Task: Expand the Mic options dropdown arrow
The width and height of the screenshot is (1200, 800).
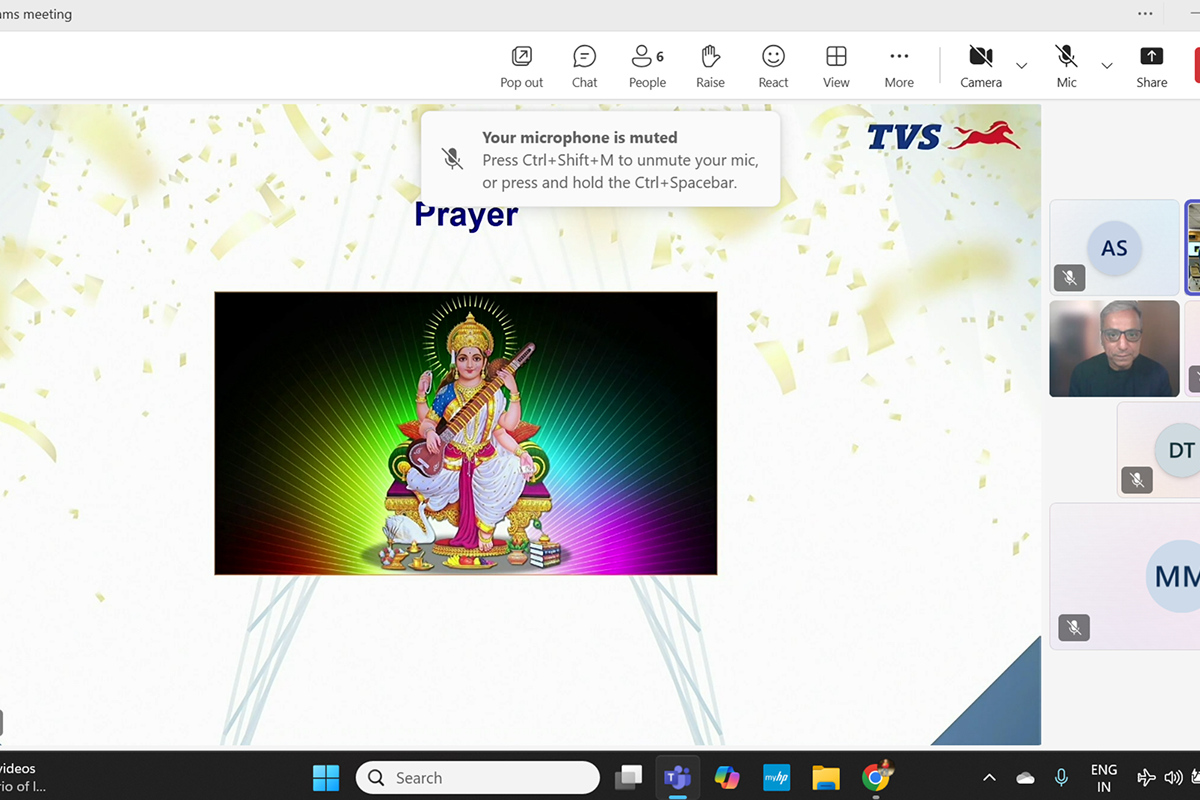Action: 1107,66
